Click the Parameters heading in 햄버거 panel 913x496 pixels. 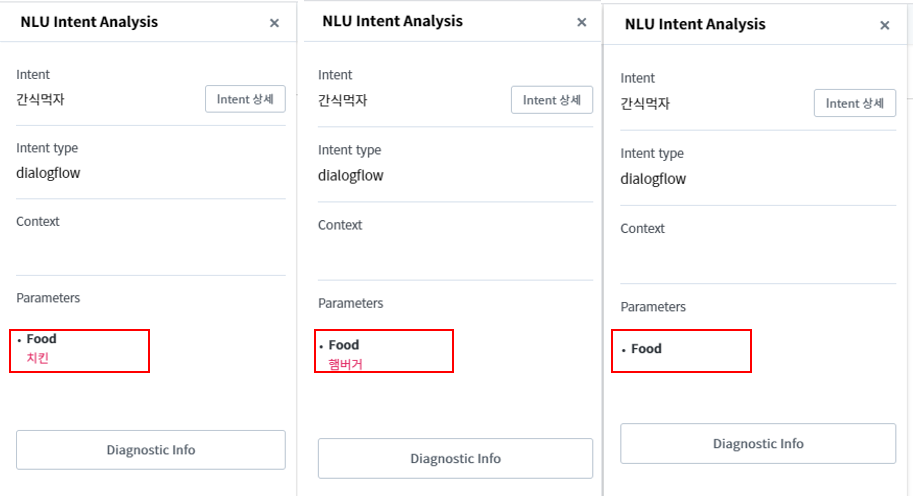350,303
